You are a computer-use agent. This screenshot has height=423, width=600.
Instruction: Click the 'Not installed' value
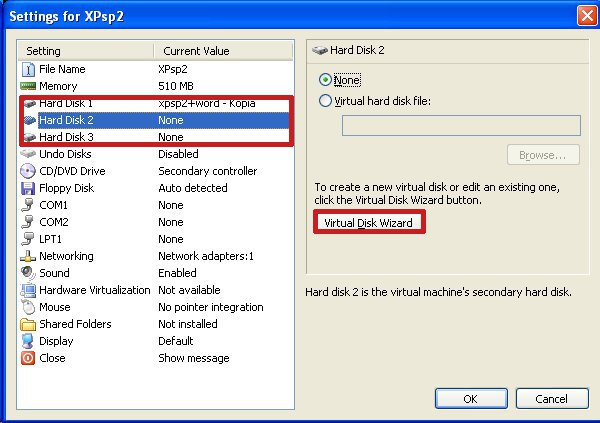188,324
